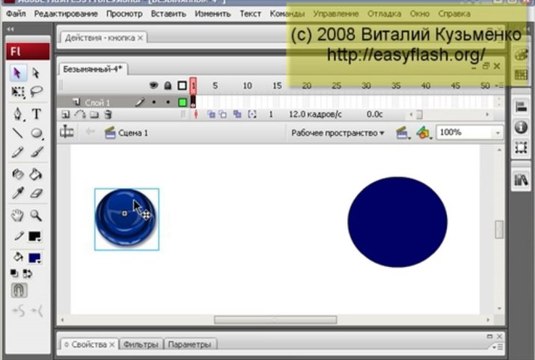This screenshot has height=360, width=535.
Task: Select the Pen tool
Action: click(17, 114)
